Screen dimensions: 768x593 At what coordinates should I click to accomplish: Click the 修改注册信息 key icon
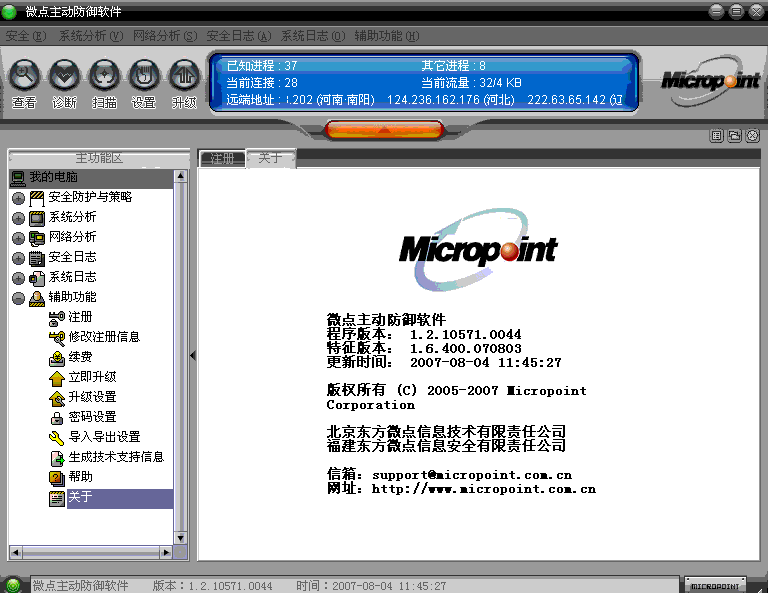(57, 338)
